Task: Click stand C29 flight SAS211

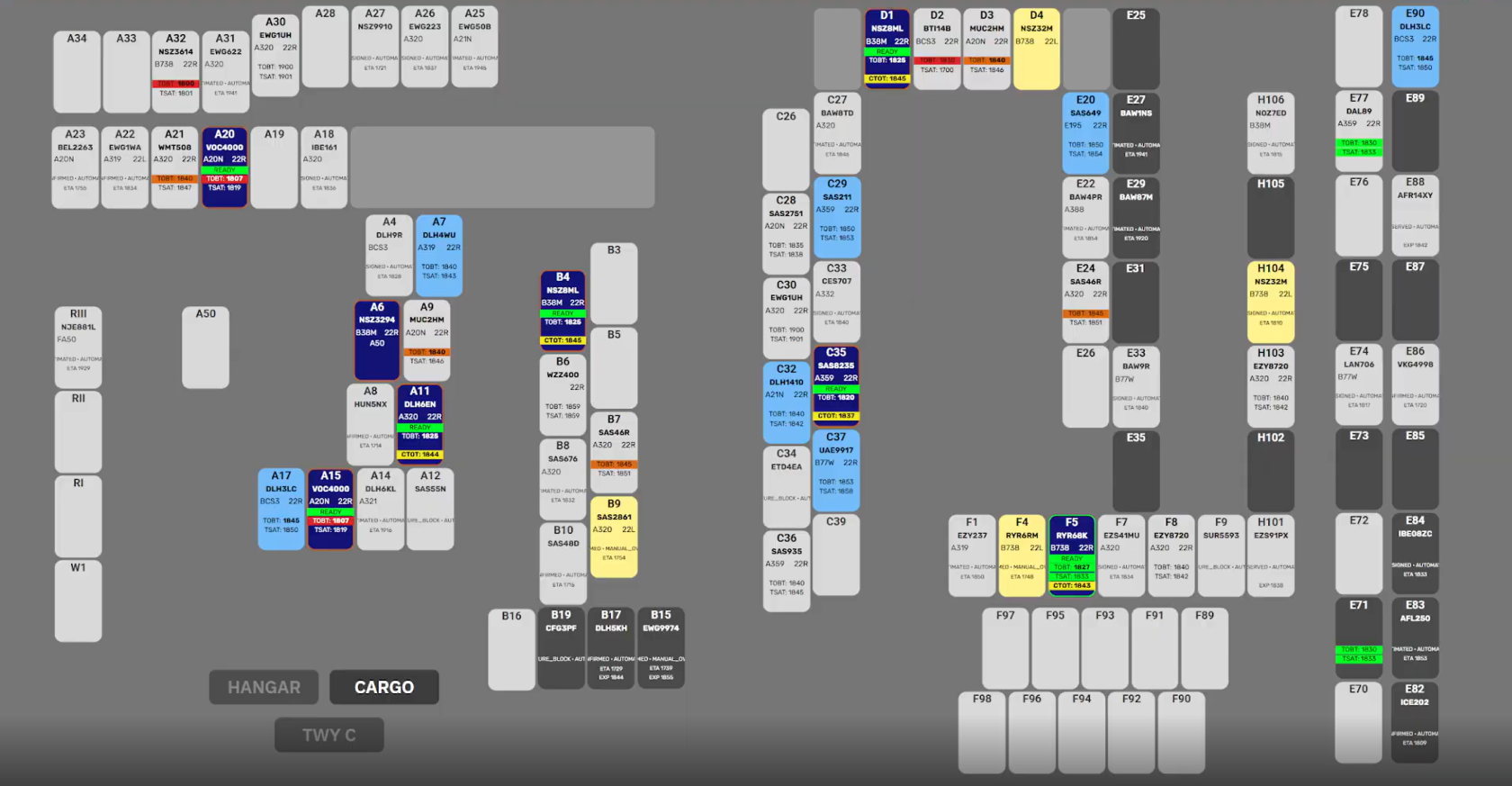Action: 836,218
